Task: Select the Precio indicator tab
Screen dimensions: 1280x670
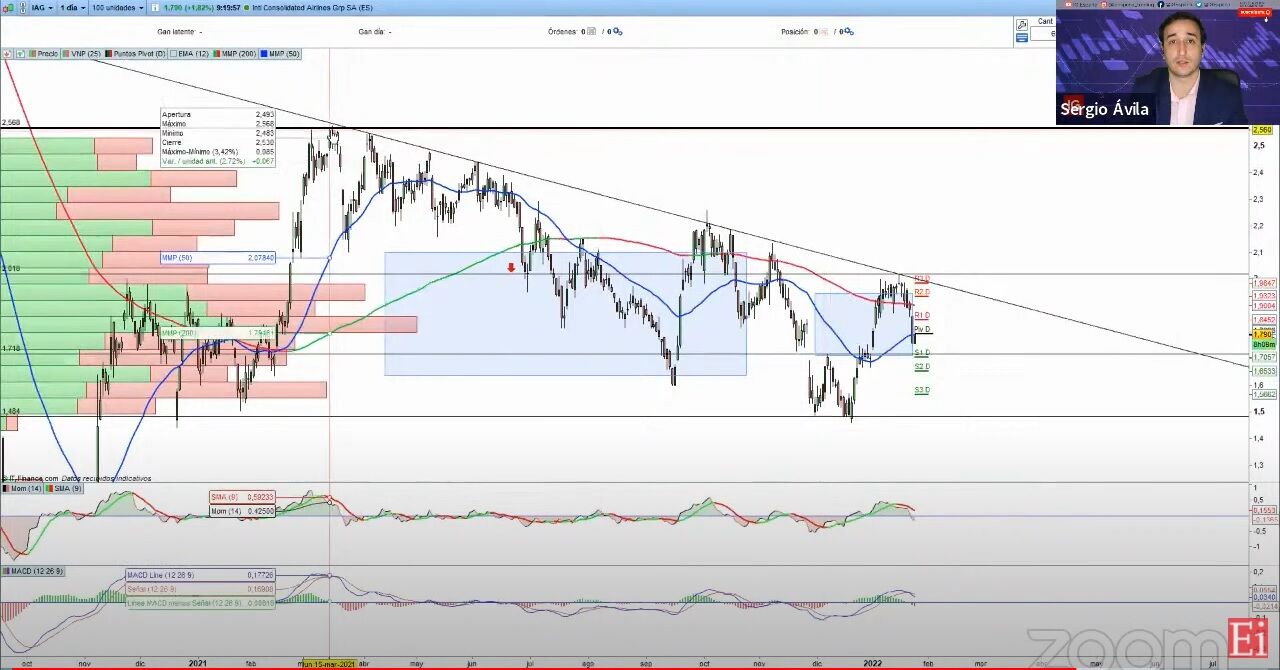Action: (43, 53)
